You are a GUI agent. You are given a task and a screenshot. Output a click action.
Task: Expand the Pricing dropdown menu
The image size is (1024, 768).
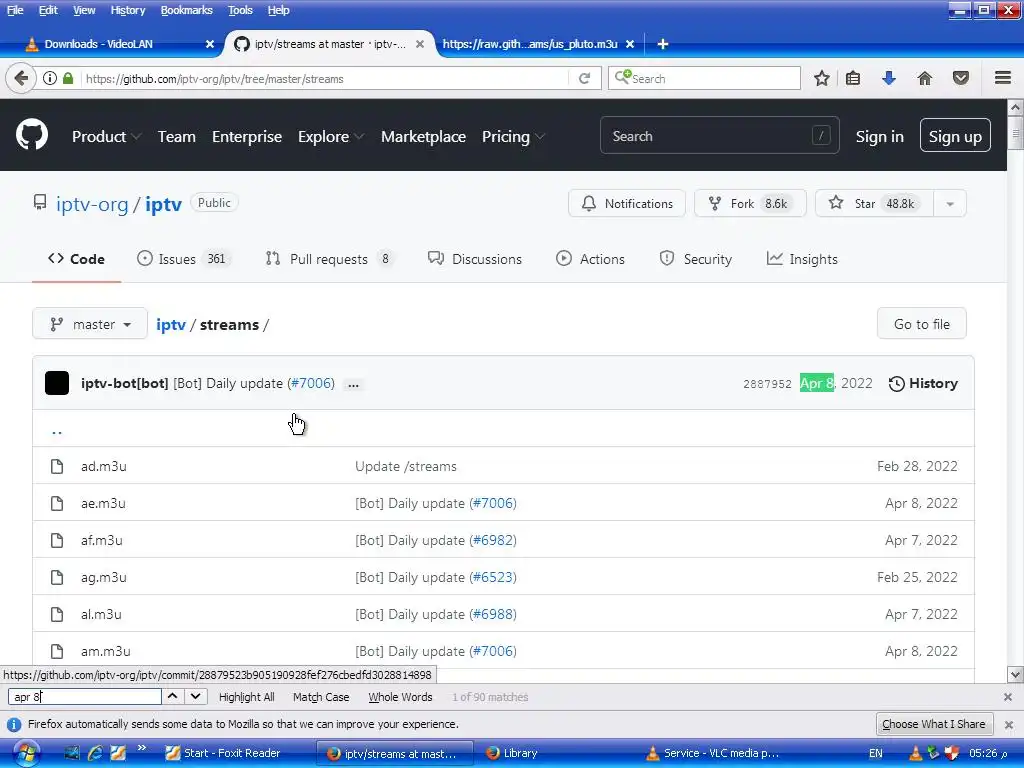point(513,136)
